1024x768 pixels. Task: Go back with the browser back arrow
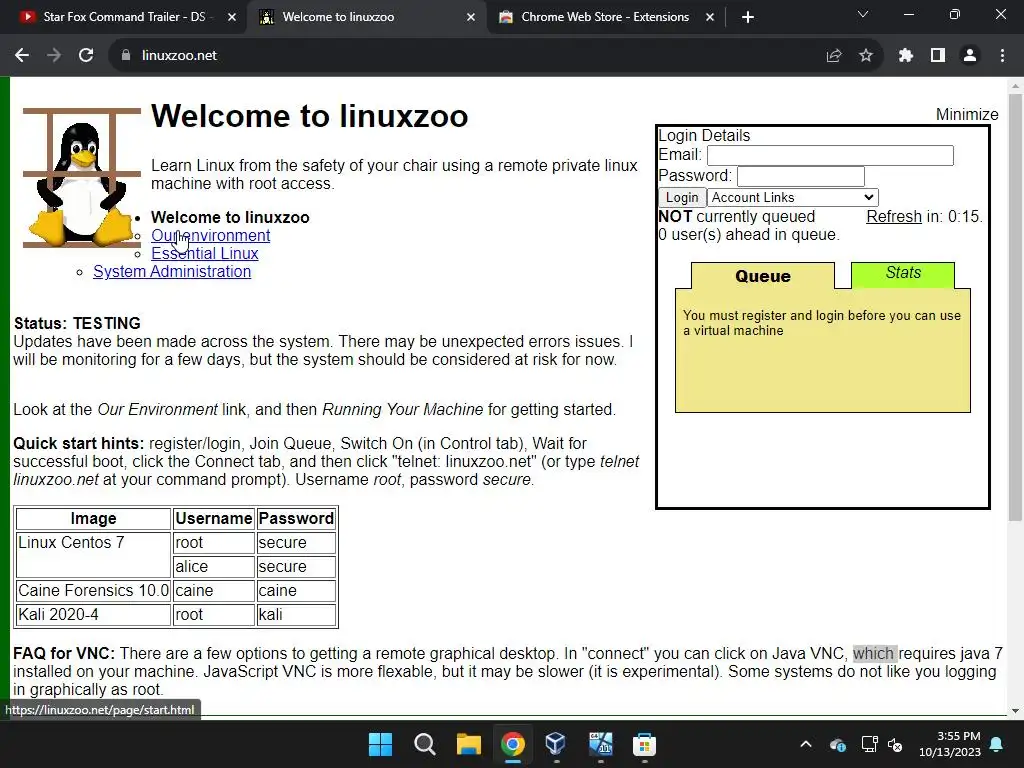click(x=22, y=56)
